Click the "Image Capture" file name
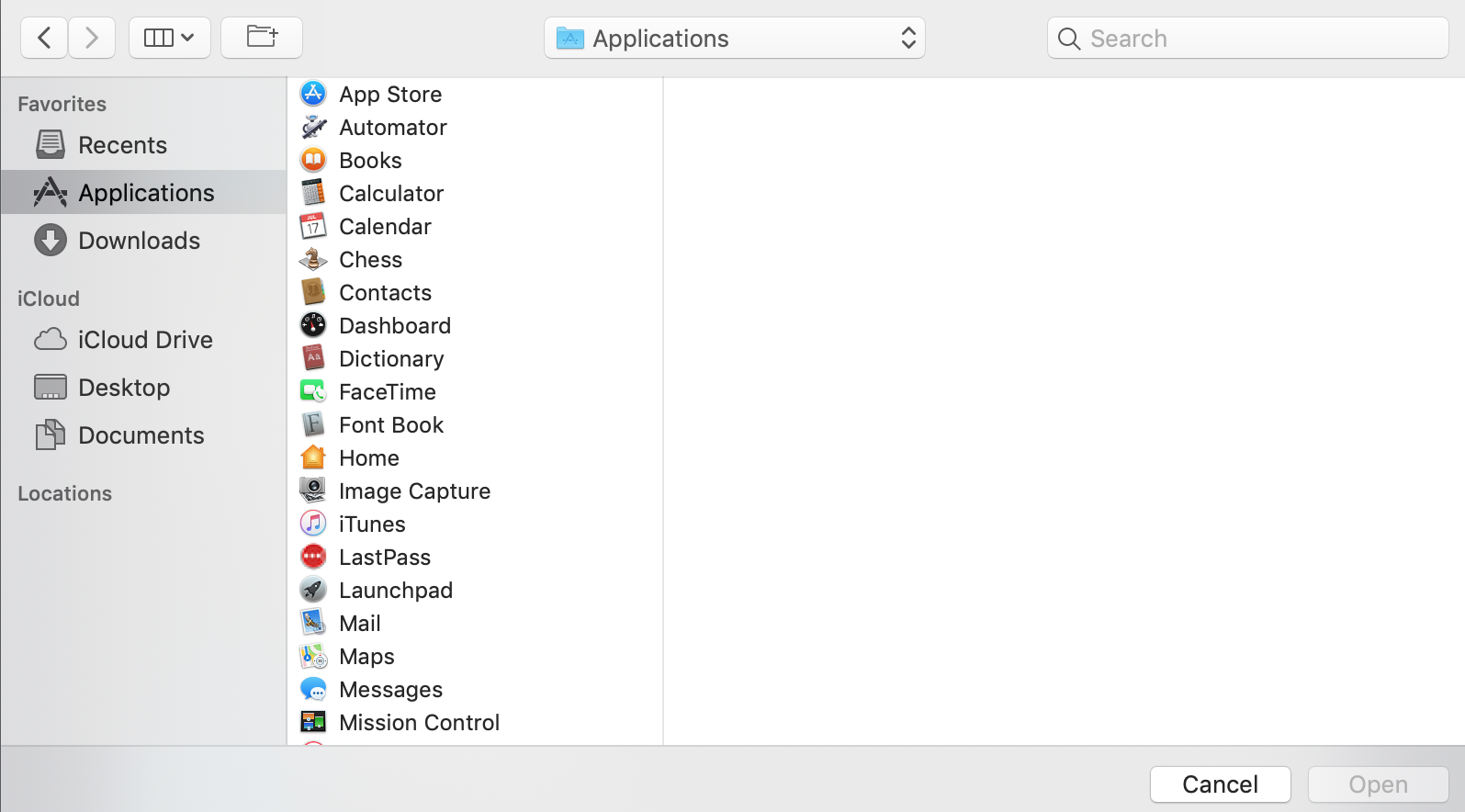The image size is (1465, 812). (415, 491)
